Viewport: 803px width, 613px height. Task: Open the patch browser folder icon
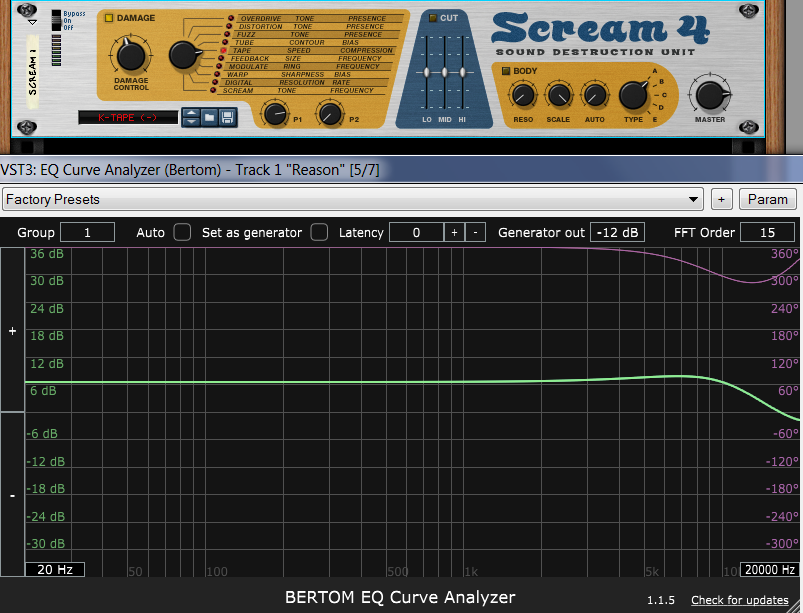[209, 118]
